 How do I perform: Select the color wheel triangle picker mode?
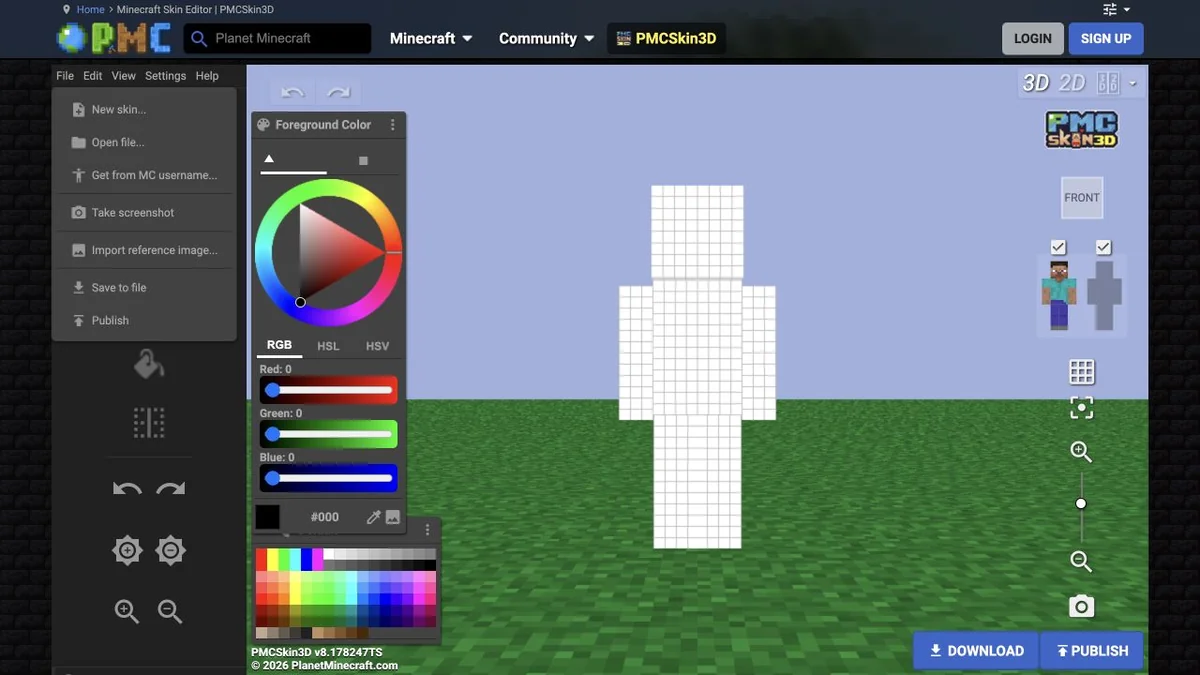click(269, 159)
